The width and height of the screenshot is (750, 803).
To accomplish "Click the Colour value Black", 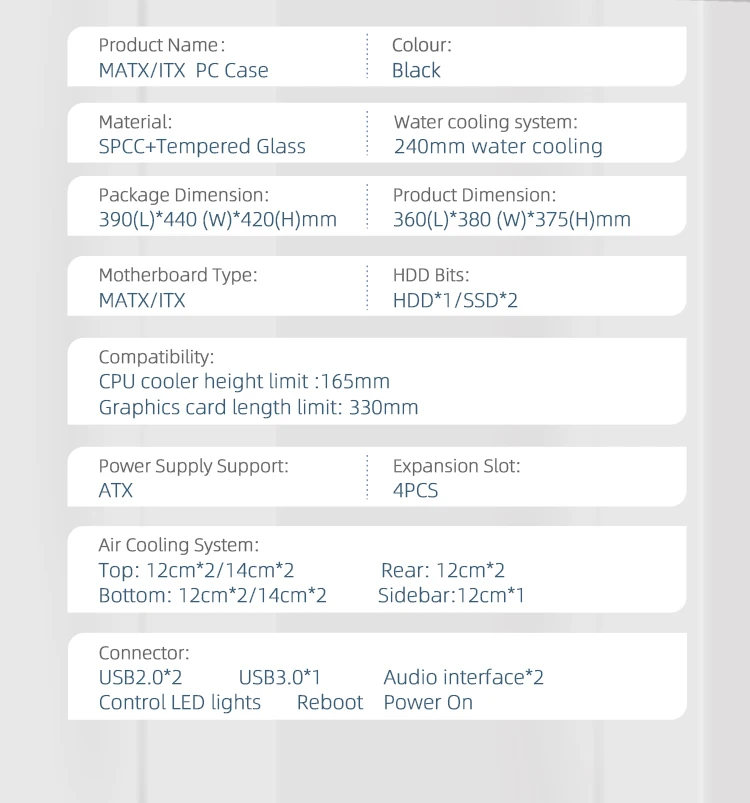I will click(416, 71).
